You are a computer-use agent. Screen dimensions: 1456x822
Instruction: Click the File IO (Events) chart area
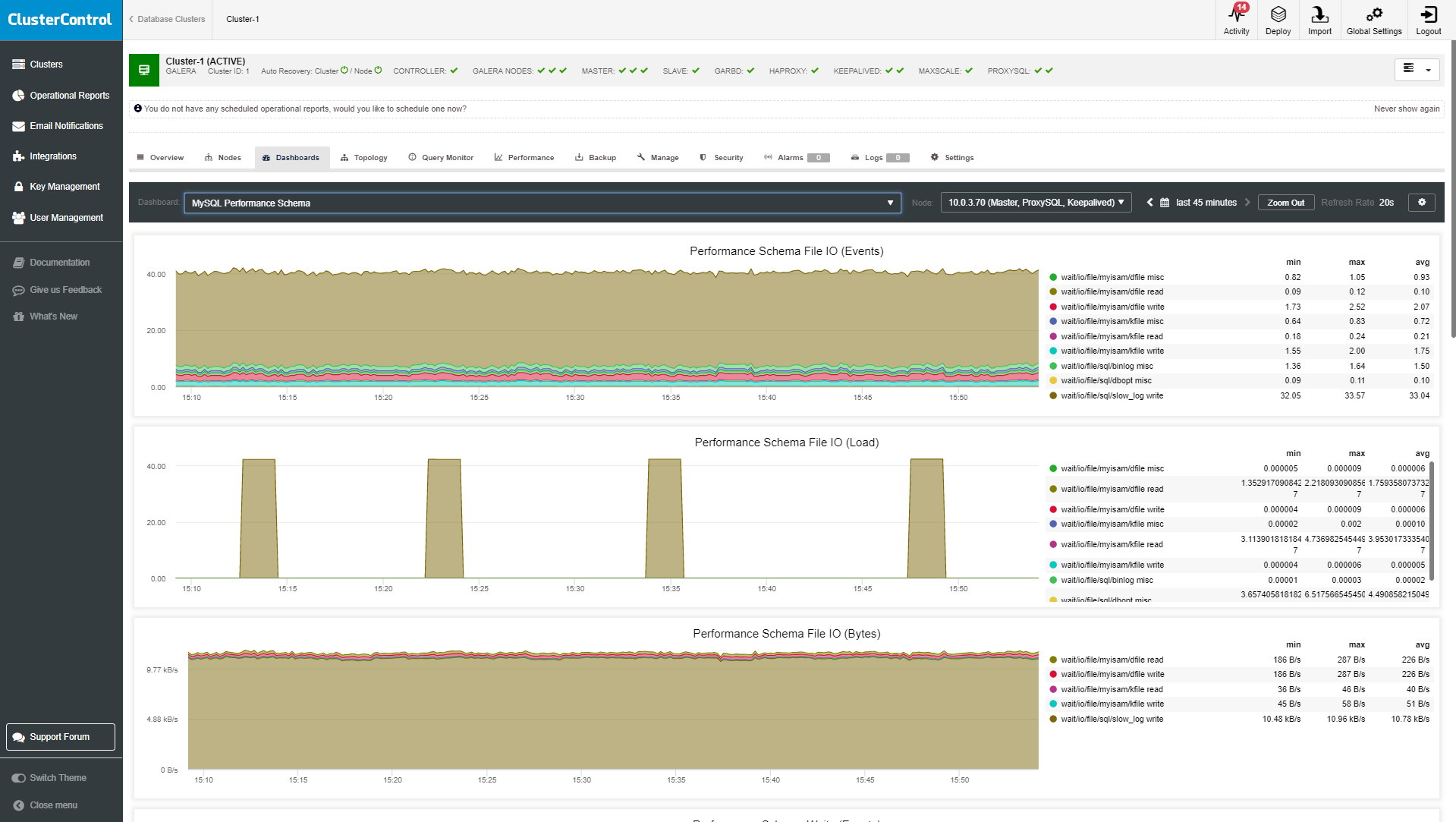tap(607, 326)
